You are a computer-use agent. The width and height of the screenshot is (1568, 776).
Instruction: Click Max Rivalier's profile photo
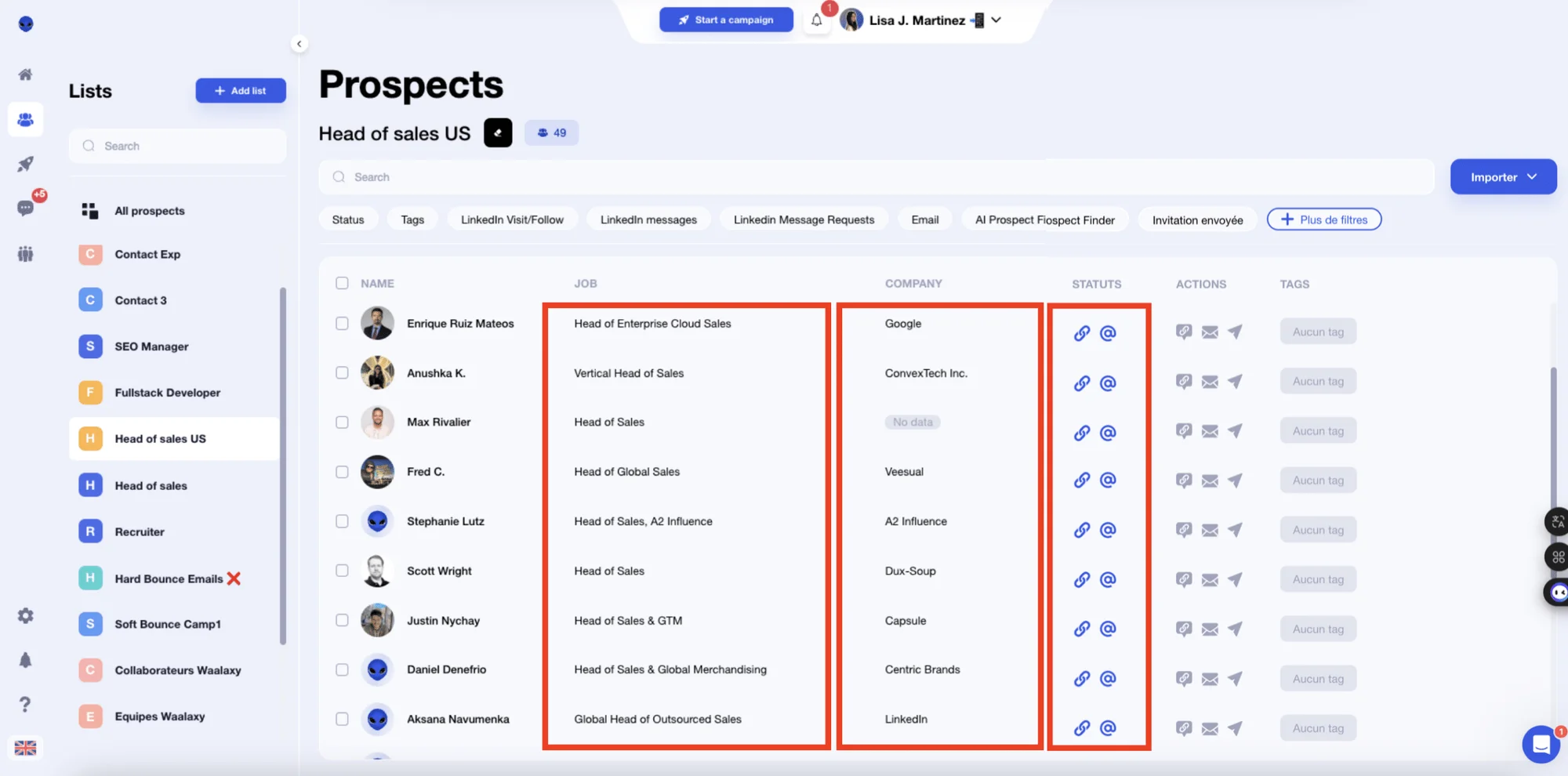[377, 422]
